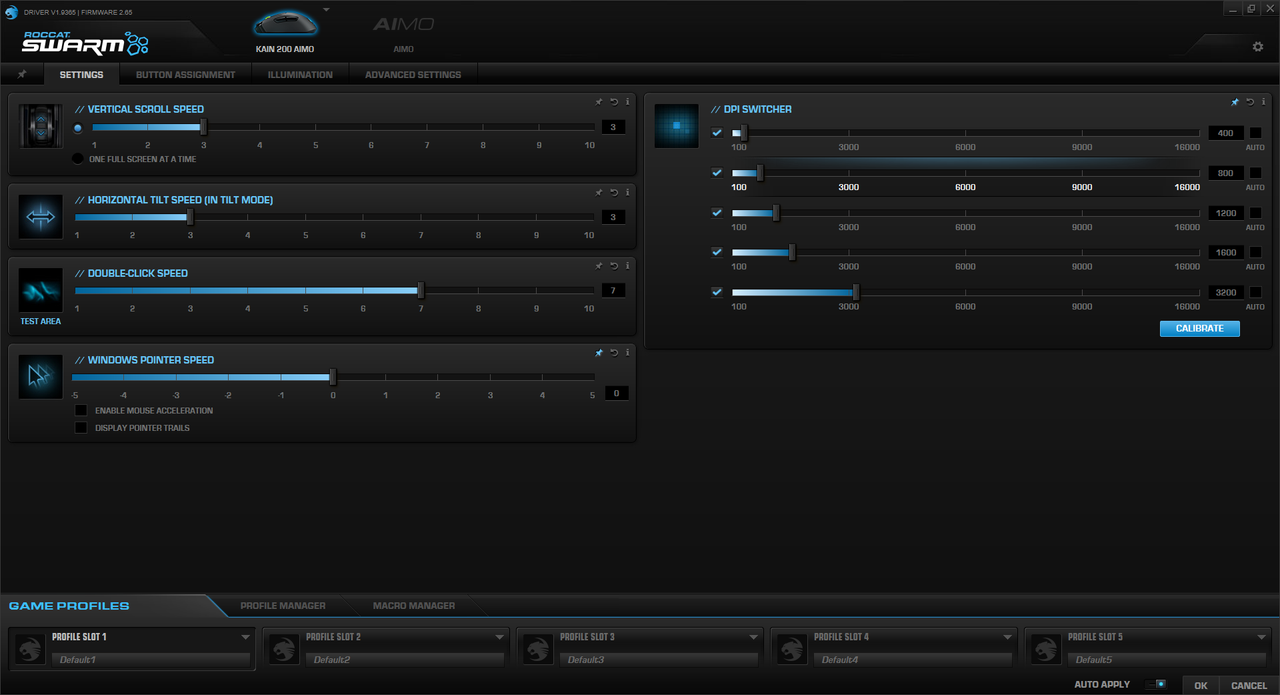Show info for Horizontal Tilt Speed

tap(627, 192)
